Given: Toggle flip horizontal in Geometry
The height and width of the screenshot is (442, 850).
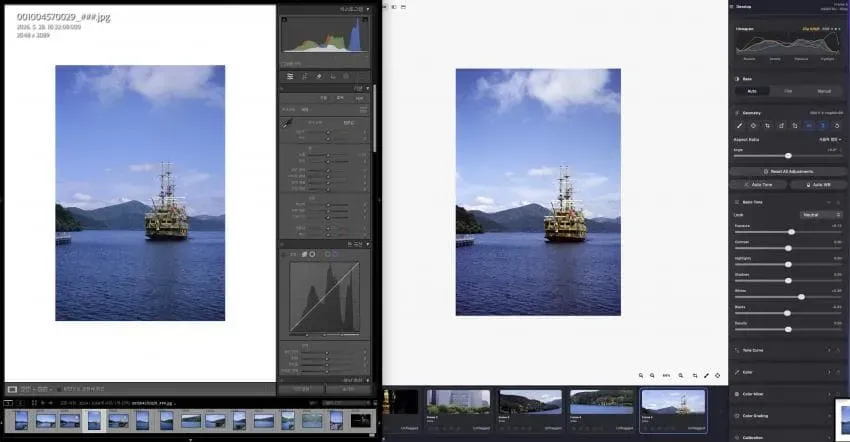Looking at the screenshot, I should (x=809, y=125).
